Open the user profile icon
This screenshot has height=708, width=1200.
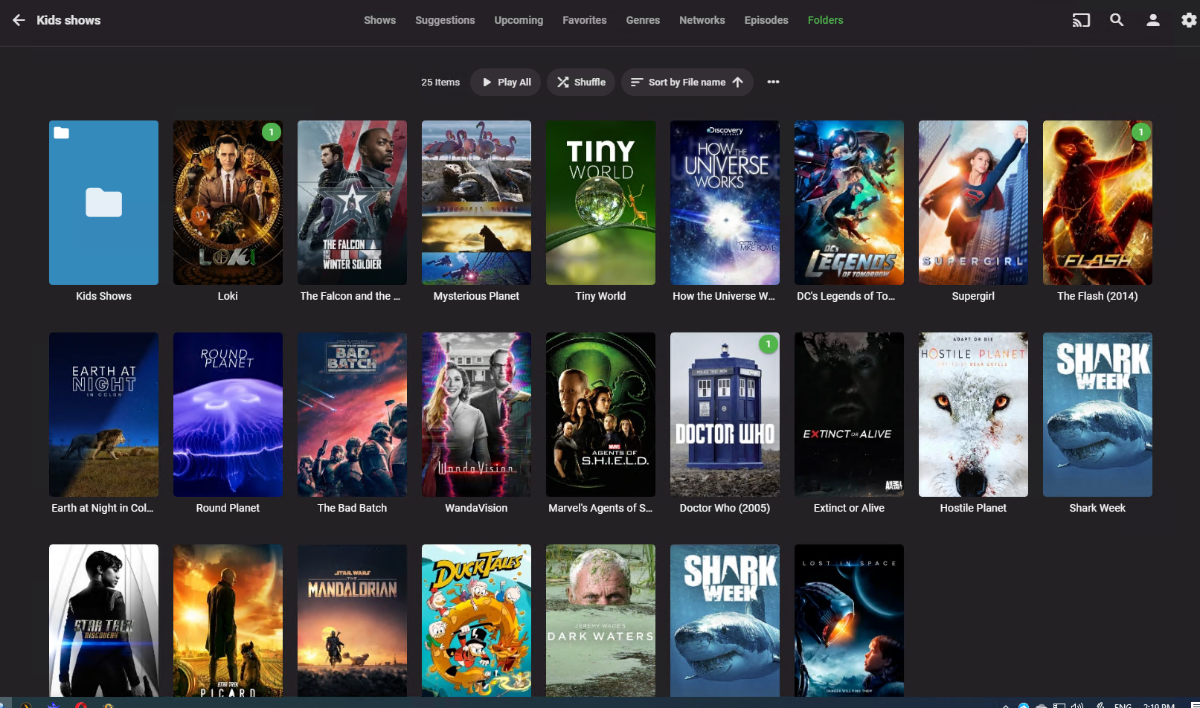[x=1153, y=20]
